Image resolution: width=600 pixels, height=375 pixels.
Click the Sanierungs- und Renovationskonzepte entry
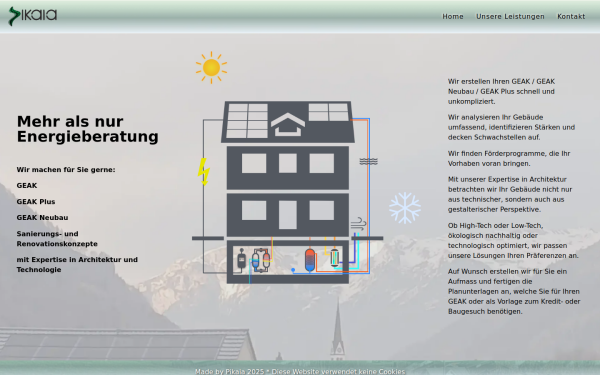click(x=57, y=239)
